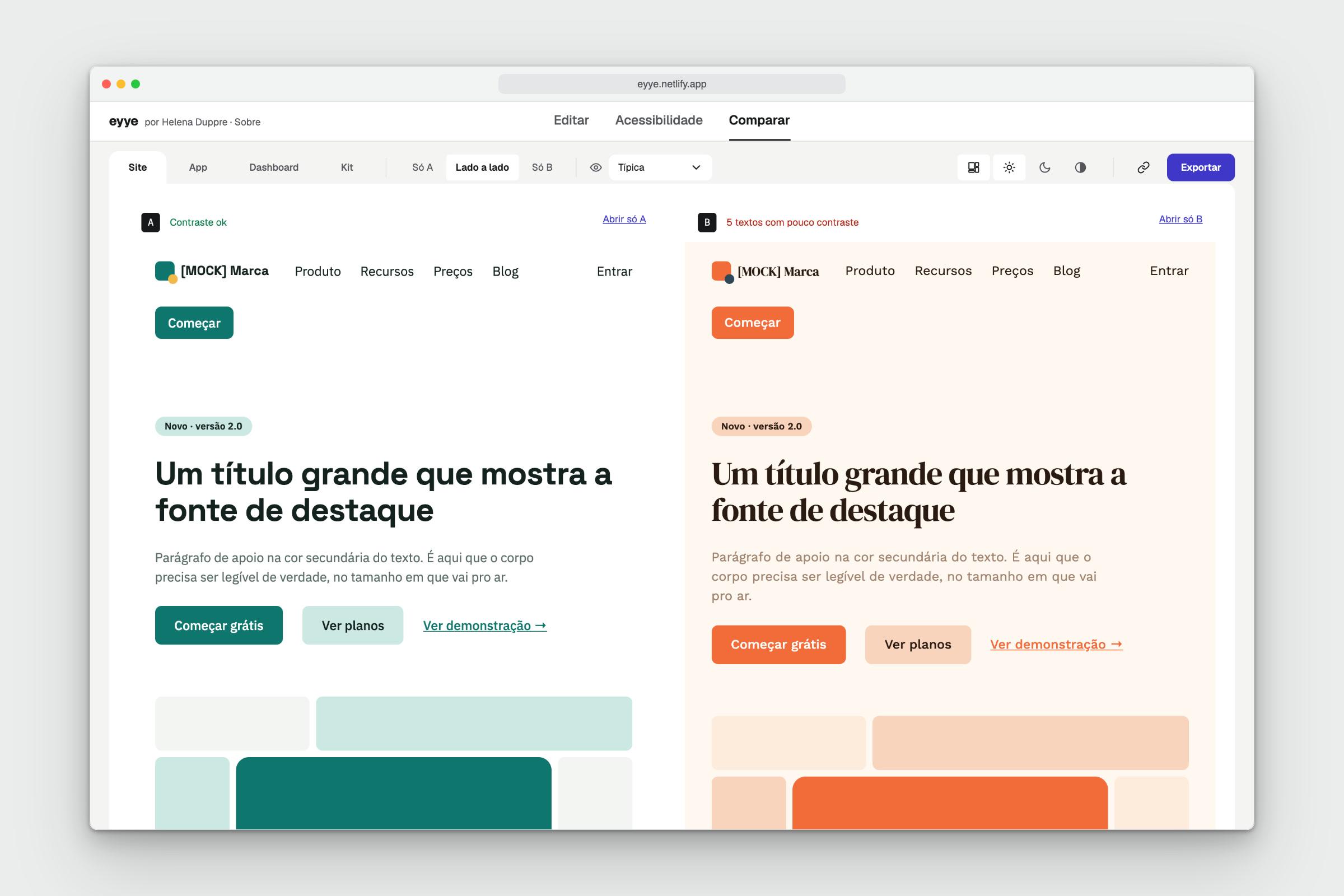Click teal Começar grátis button
This screenshot has width=1344, height=896.
(x=218, y=625)
